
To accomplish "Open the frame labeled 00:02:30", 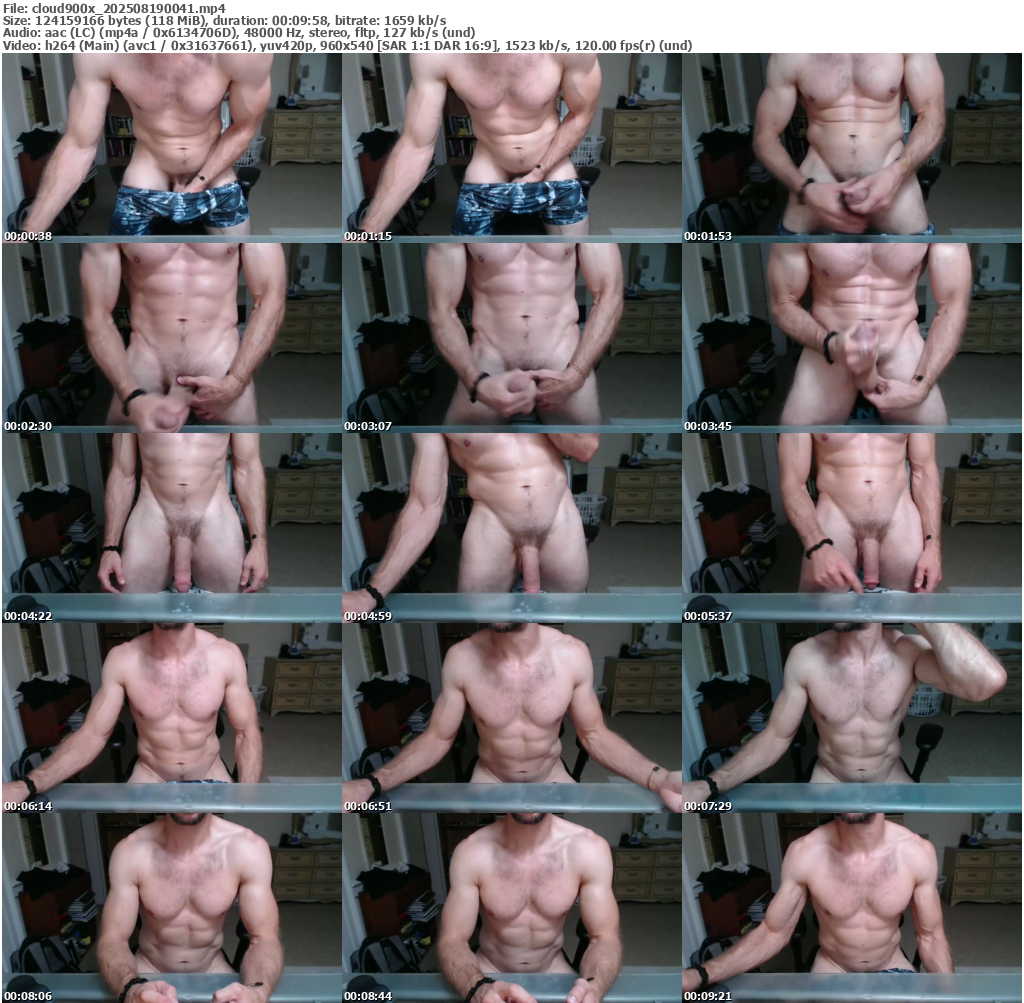I will pos(172,338).
